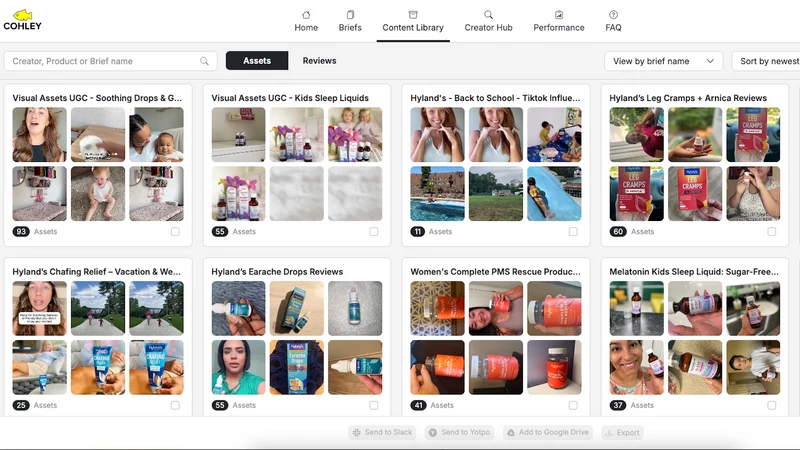The width and height of the screenshot is (800, 450).
Task: Open Hyland's Leg Cramps + Arnica Reviews title
Action: 688,98
